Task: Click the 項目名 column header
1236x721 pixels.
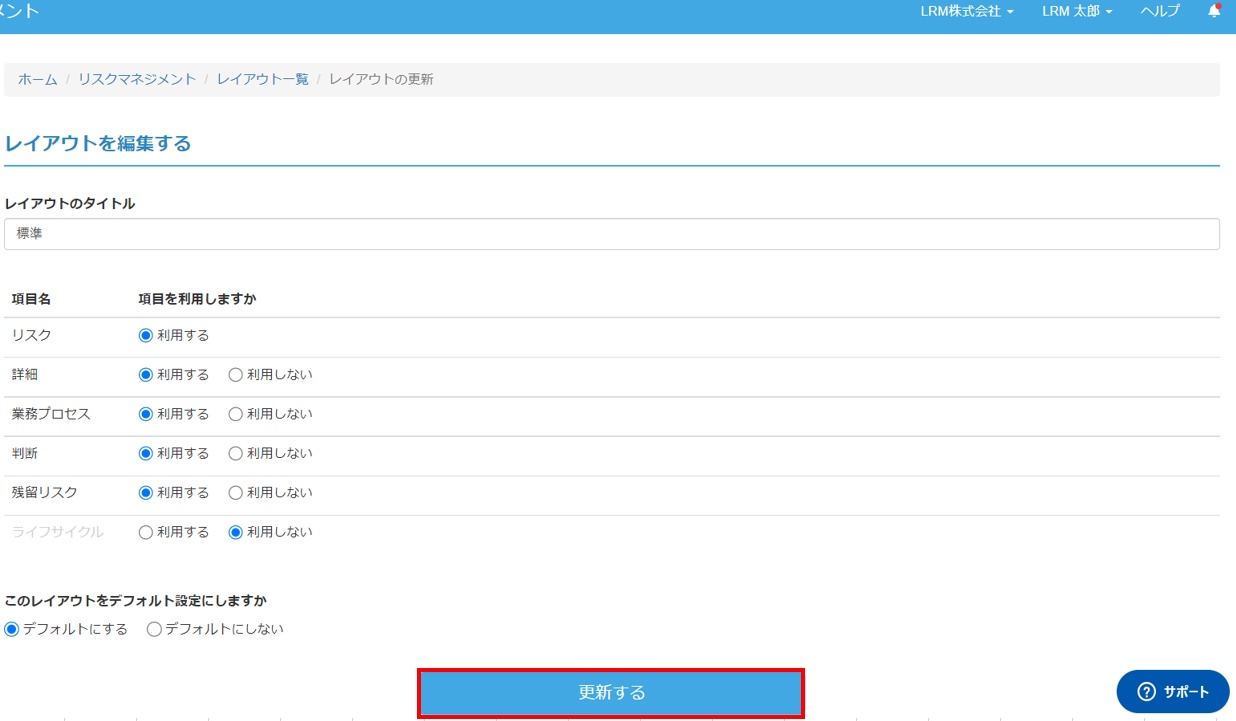Action: [x=31, y=298]
